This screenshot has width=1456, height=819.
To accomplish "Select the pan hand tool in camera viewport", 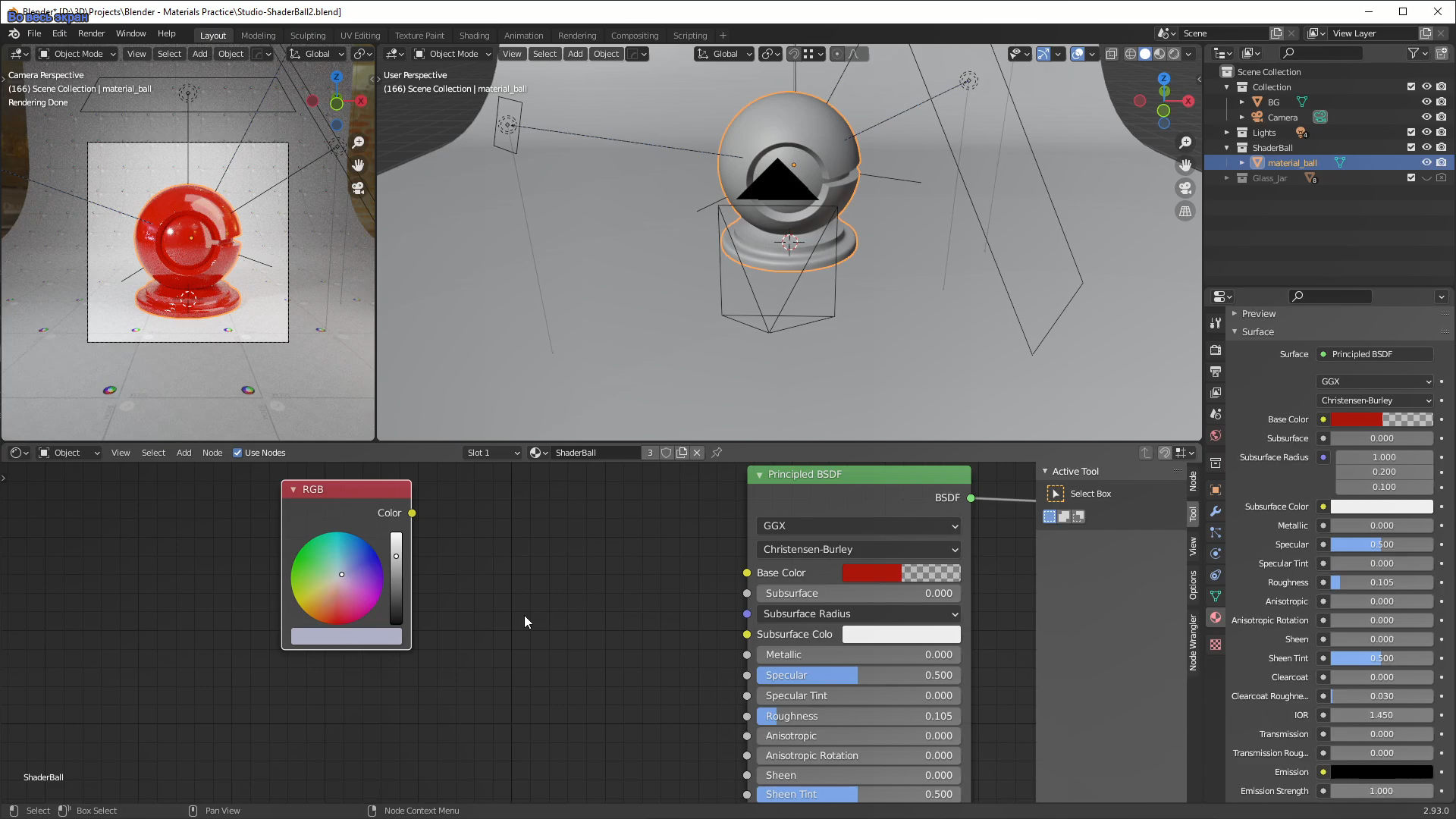I will pos(358,165).
